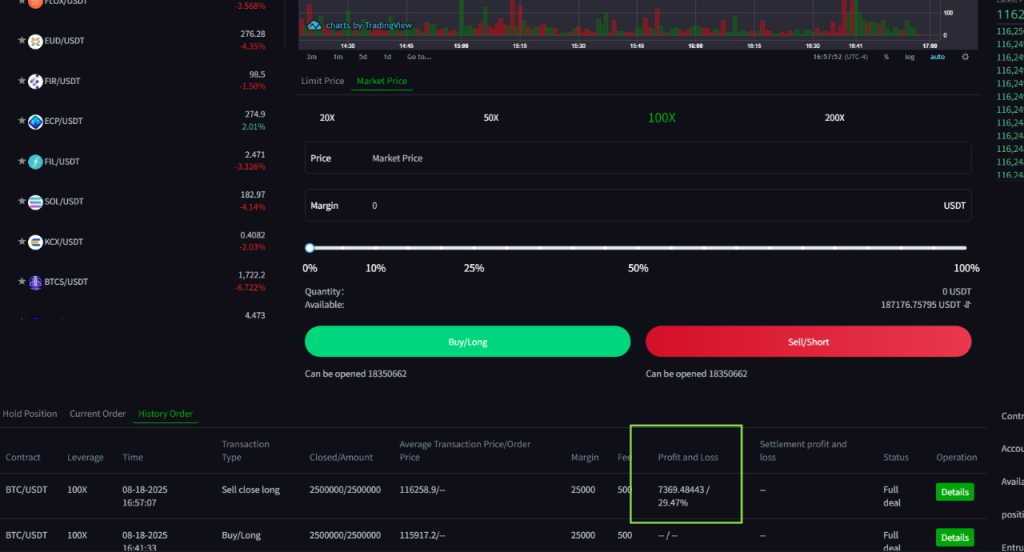Screen dimensions: 1024x552
Task: Switch to the Limit Price tab
Action: (x=322, y=81)
